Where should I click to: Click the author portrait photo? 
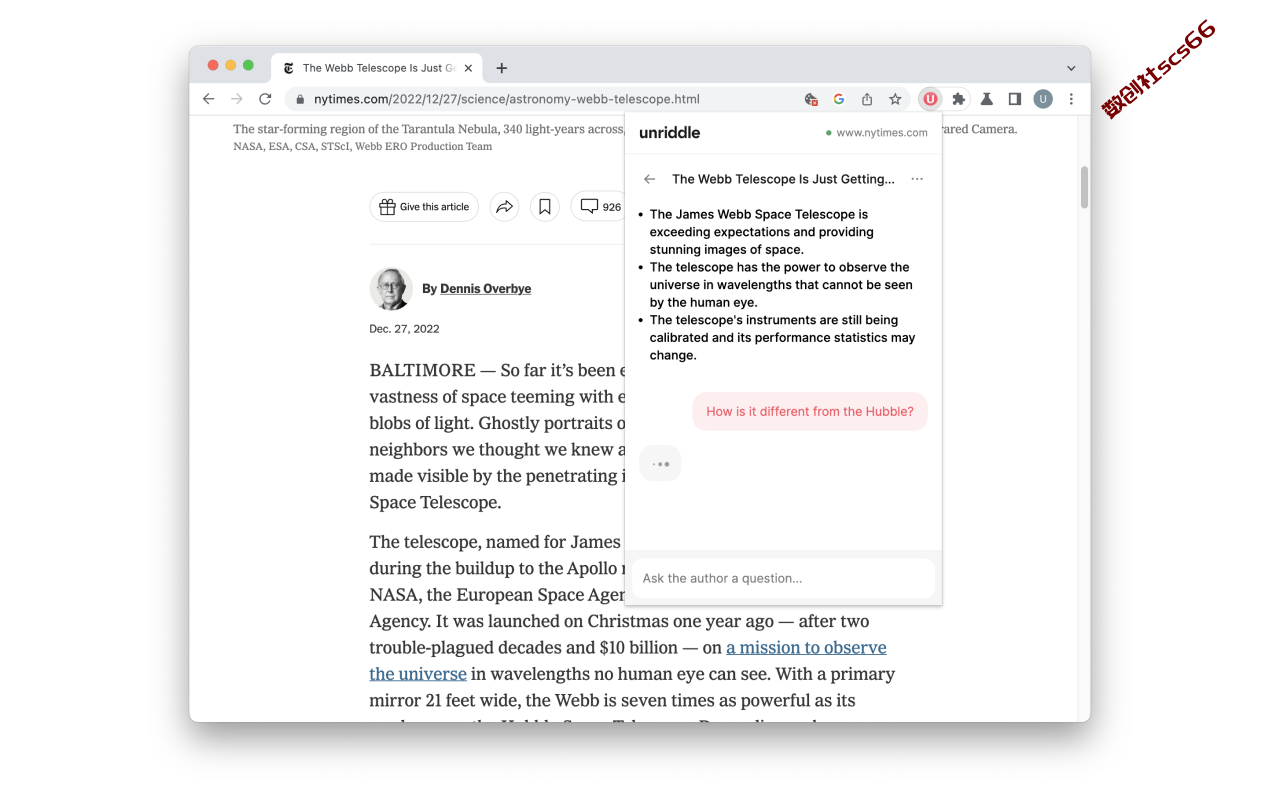point(390,289)
